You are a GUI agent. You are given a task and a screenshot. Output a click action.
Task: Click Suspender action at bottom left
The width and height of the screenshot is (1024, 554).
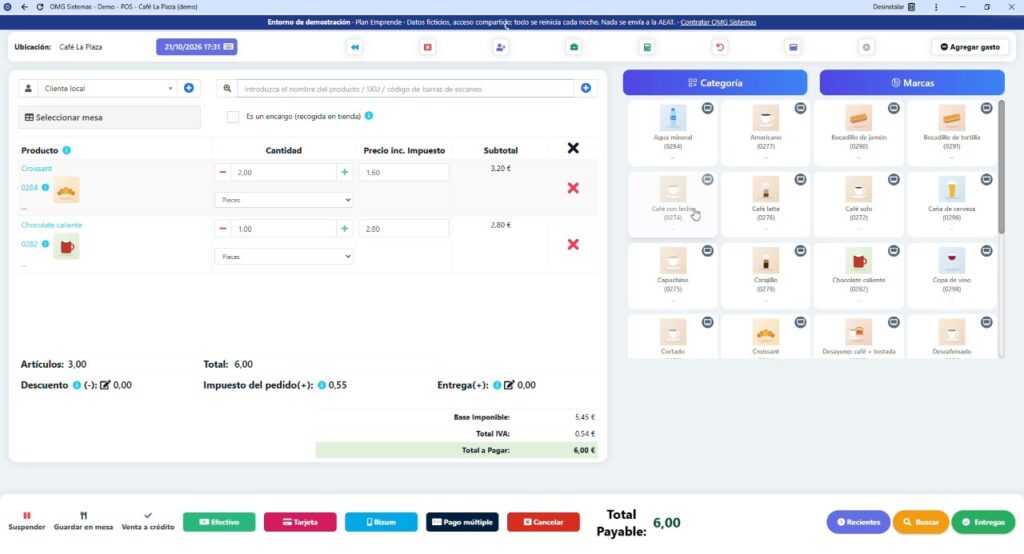pos(27,521)
